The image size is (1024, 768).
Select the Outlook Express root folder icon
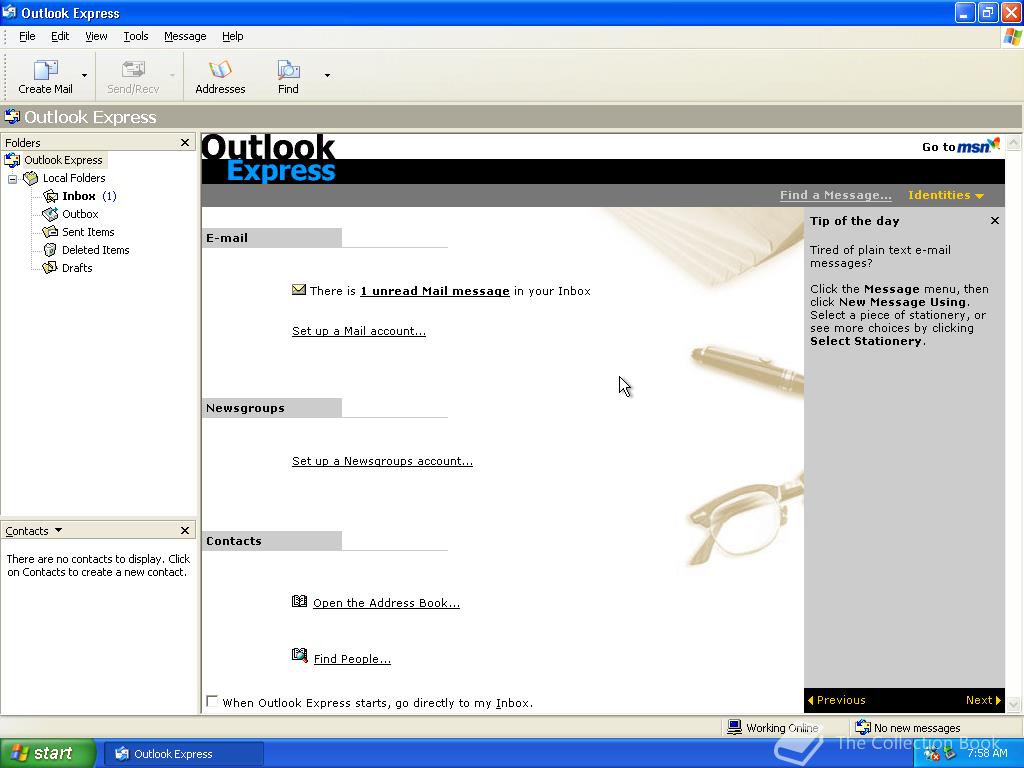pyautogui.click(x=12, y=160)
